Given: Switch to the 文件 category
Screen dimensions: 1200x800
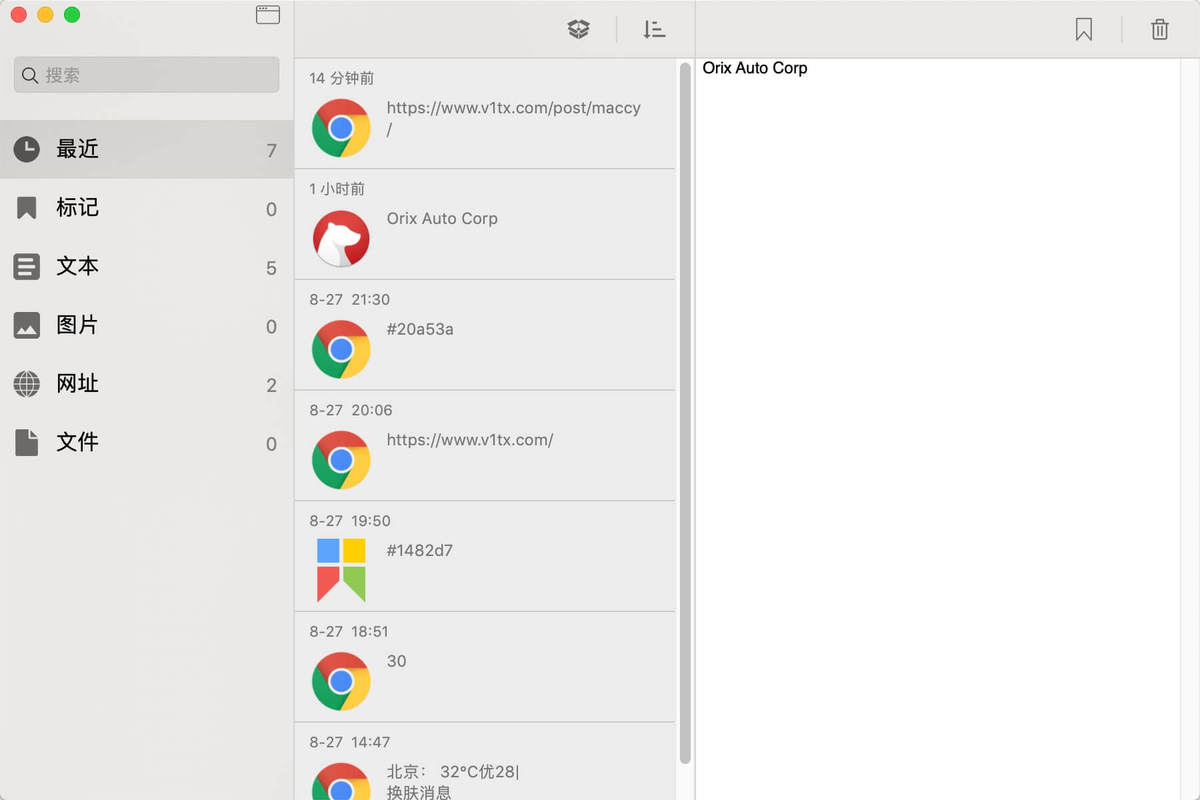Looking at the screenshot, I should coord(147,442).
